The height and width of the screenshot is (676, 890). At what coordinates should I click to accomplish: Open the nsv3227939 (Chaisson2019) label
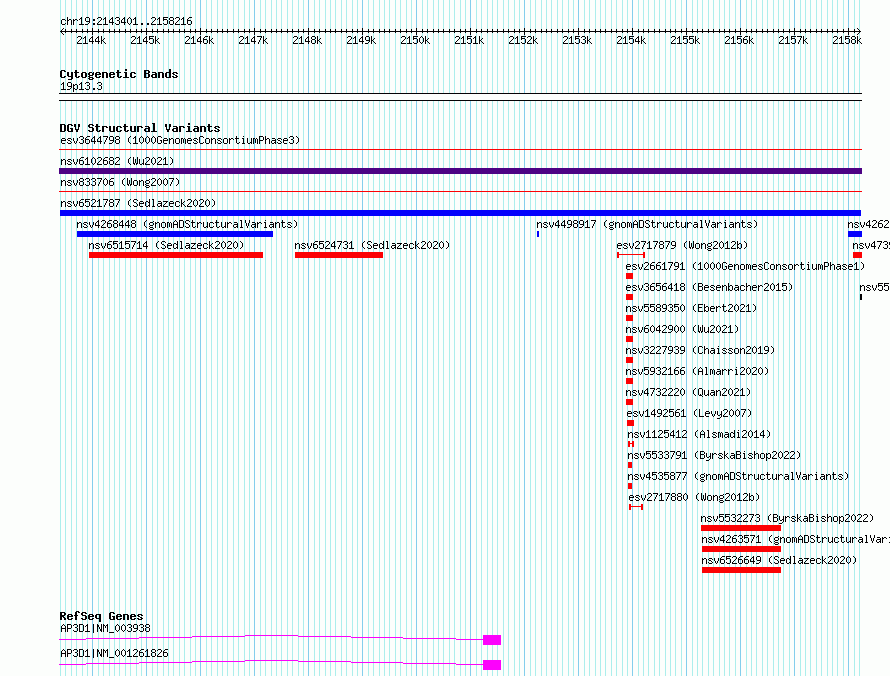[700, 350]
